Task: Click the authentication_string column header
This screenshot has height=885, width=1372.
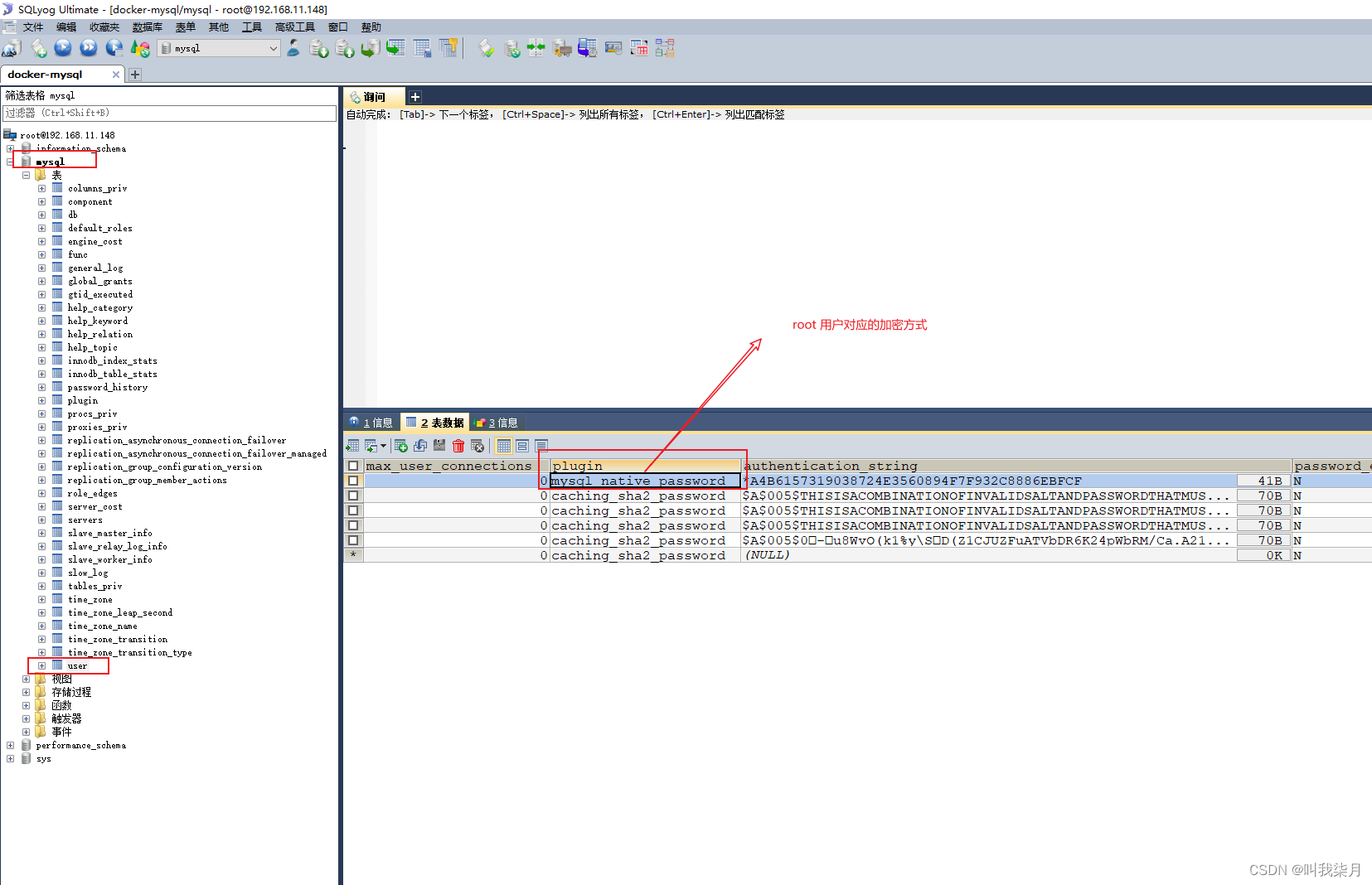Action: [1016, 466]
